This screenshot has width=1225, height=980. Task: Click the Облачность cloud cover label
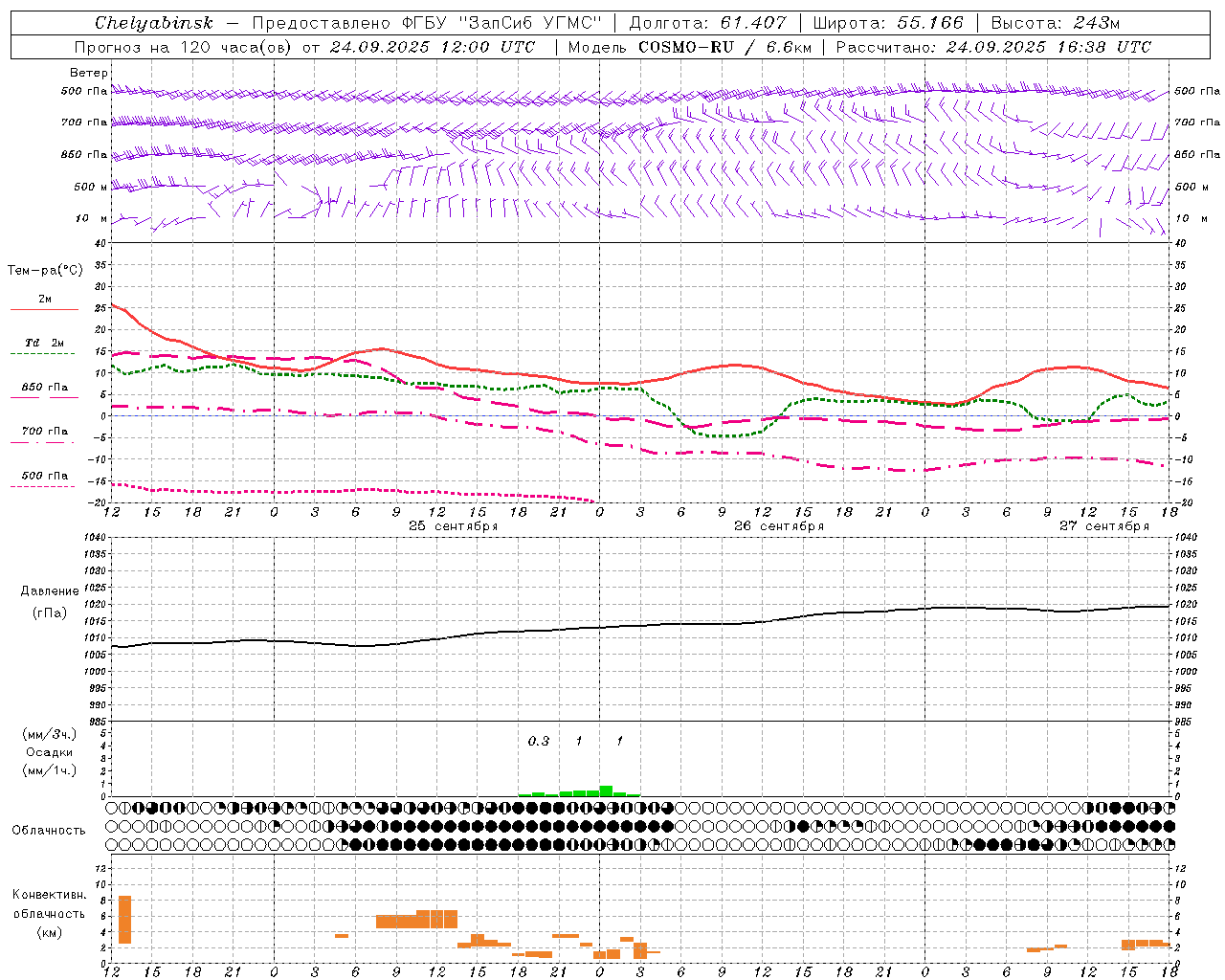point(49,831)
